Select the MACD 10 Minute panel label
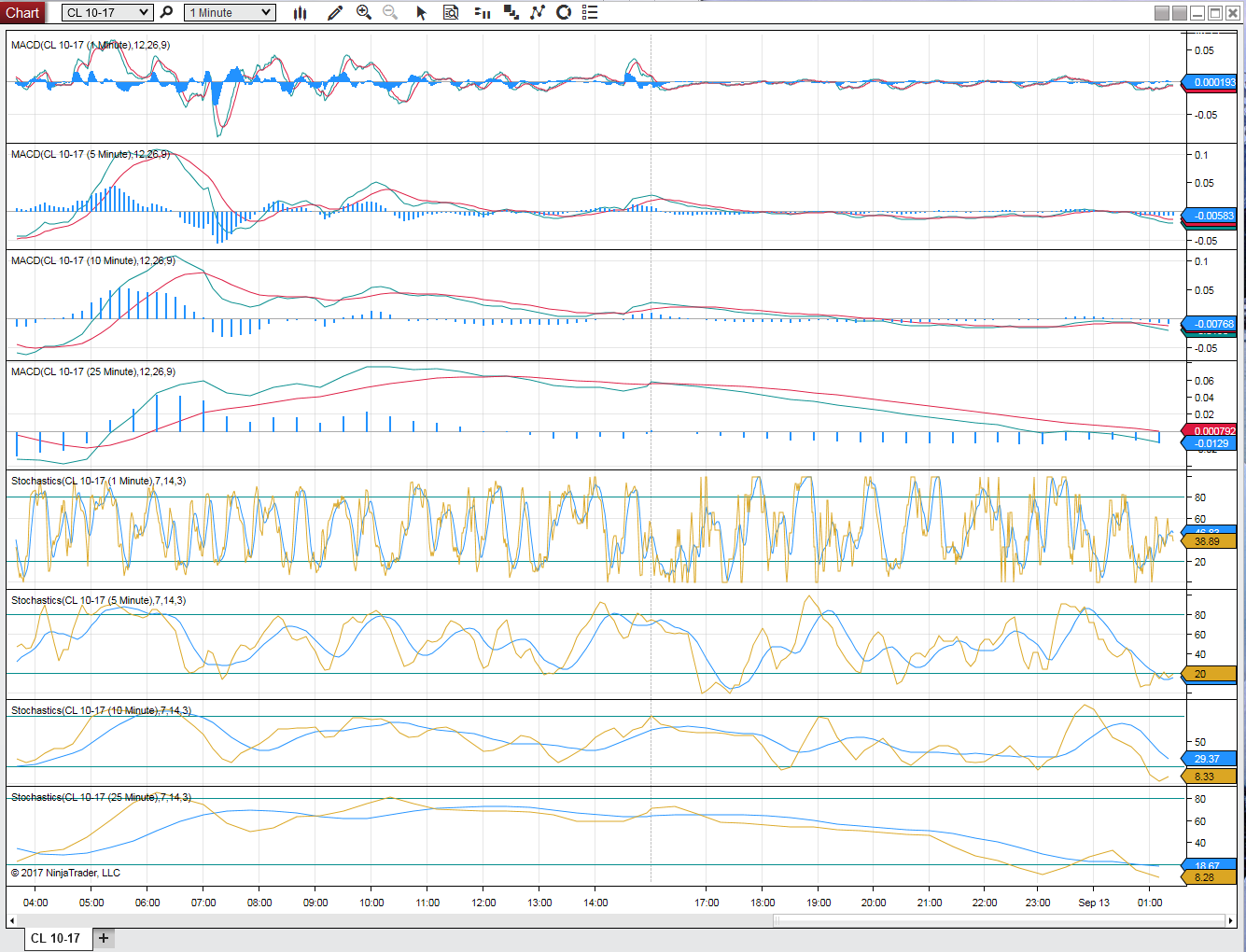This screenshot has width=1246, height=952. pos(93,260)
